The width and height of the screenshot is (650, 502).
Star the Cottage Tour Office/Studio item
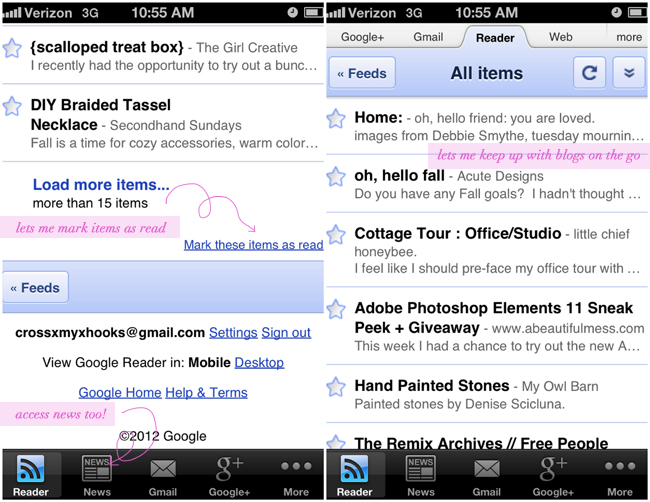point(336,235)
